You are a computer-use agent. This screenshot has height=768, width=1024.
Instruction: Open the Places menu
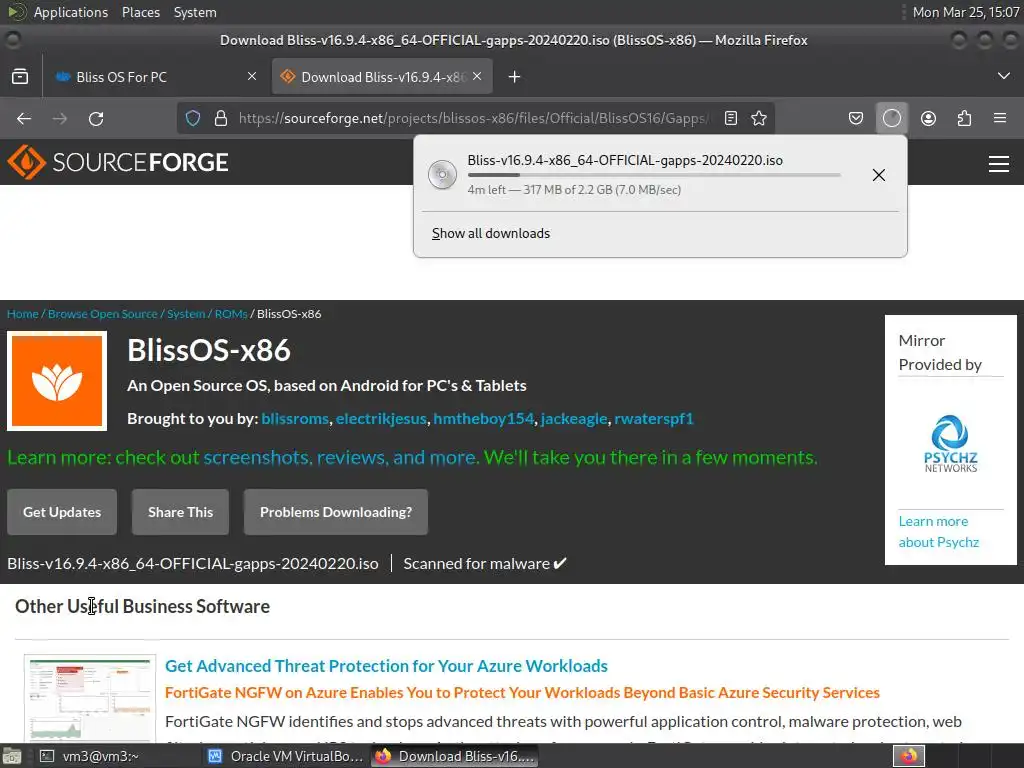click(141, 12)
